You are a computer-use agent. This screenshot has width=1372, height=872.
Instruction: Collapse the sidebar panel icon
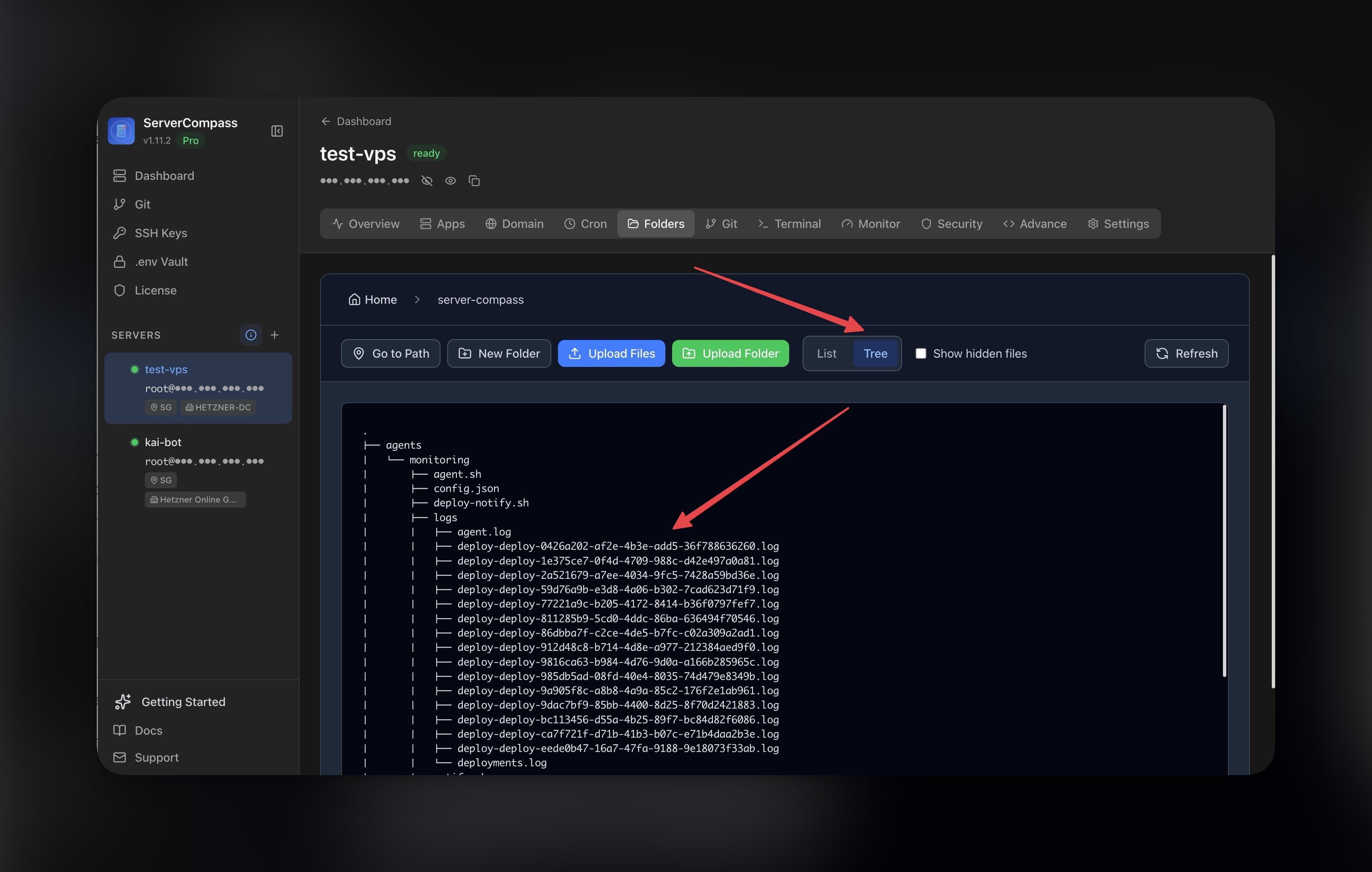(277, 131)
